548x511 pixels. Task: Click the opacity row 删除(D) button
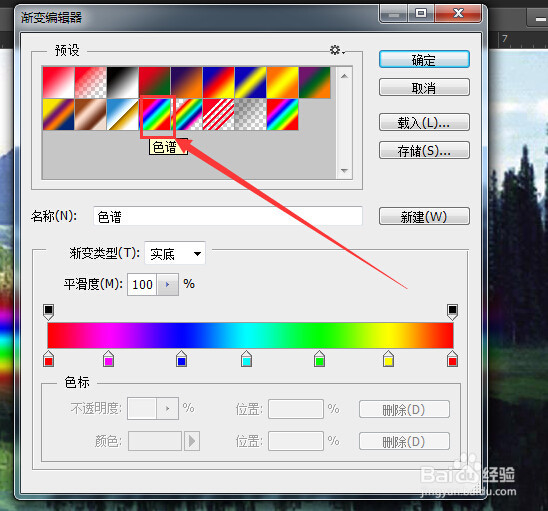404,409
